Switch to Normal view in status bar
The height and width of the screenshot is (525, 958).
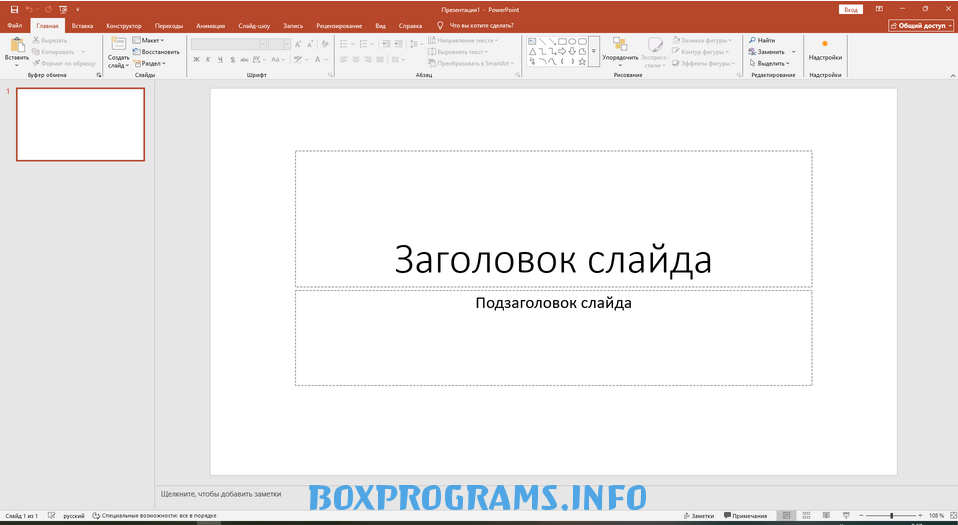(787, 516)
